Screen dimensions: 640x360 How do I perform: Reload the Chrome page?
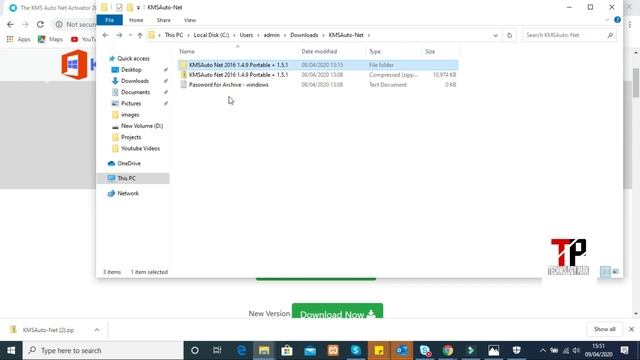(x=40, y=24)
